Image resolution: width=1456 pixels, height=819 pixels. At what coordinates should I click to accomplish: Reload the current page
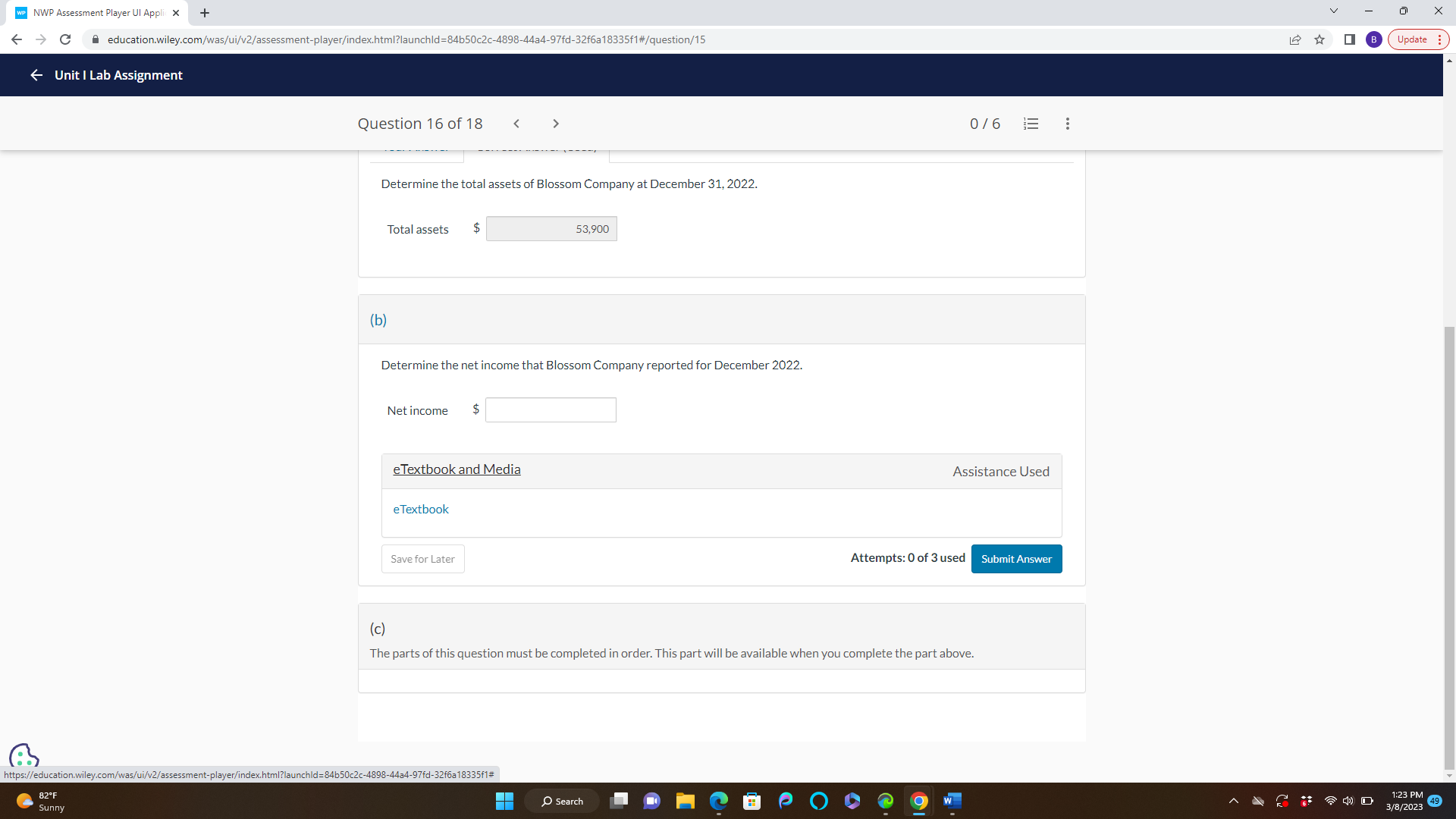point(65,39)
